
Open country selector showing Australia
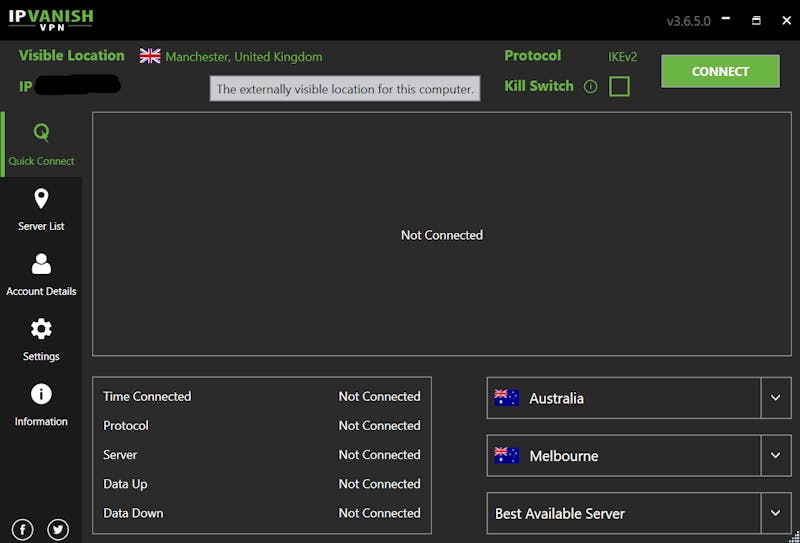639,398
